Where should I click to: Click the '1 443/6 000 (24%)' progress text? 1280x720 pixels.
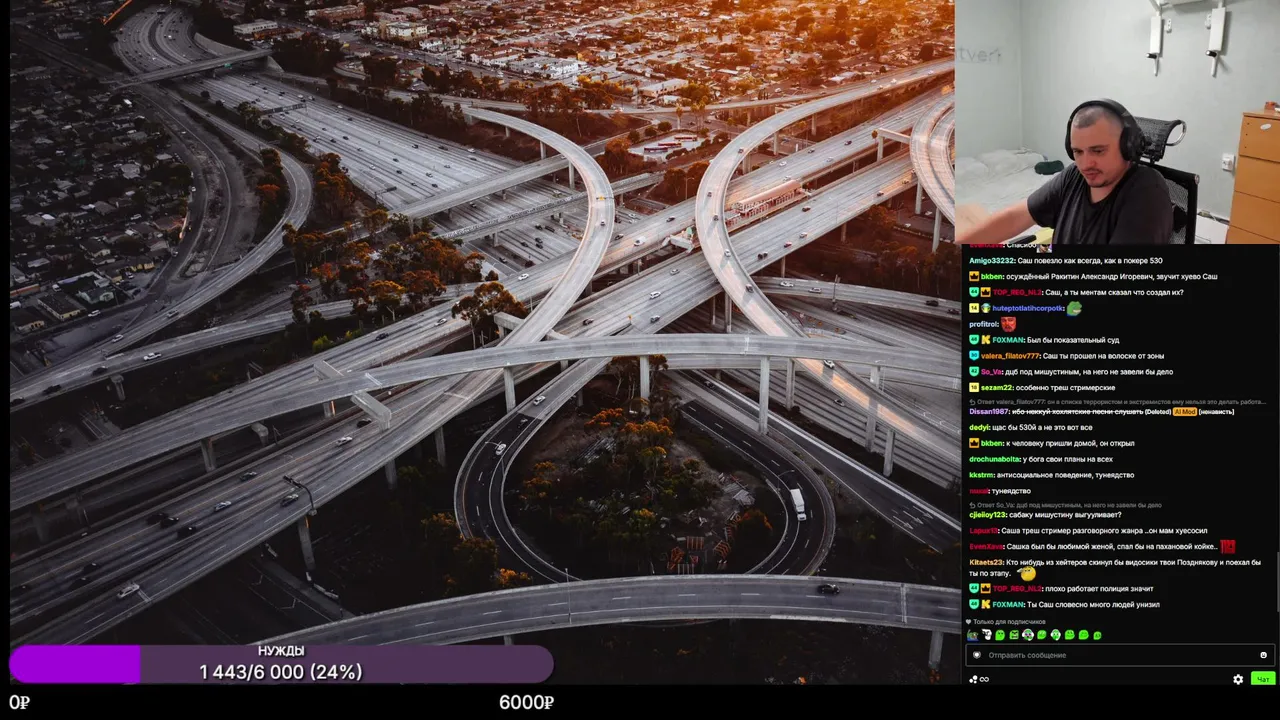tap(280, 672)
